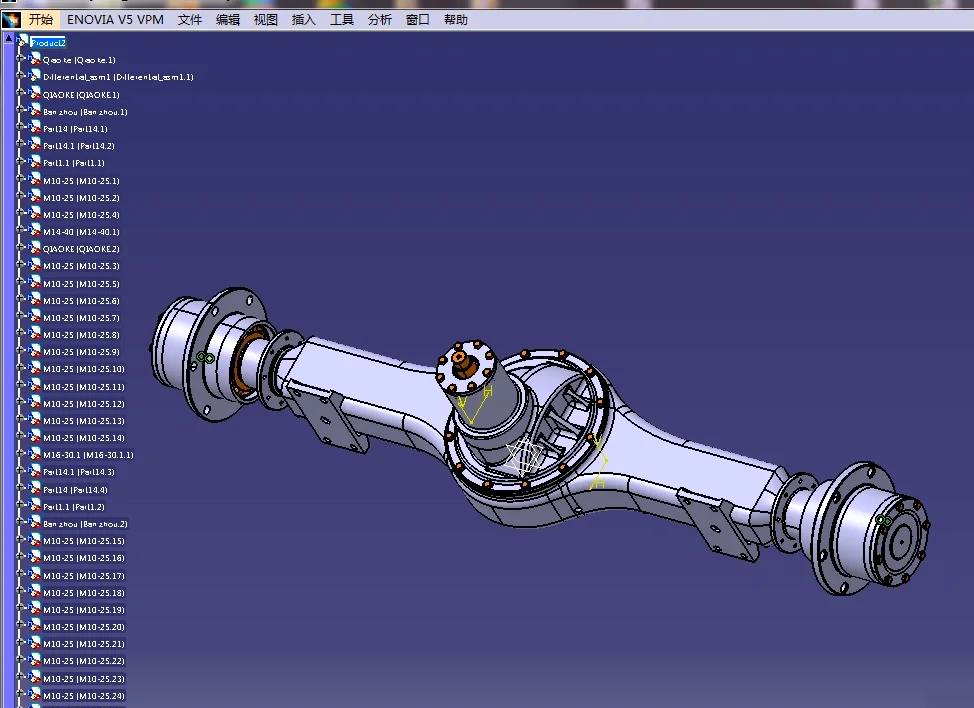The height and width of the screenshot is (708, 974).
Task: Expand the M10-25 (M10-25.8) tree node
Action: 20,333
